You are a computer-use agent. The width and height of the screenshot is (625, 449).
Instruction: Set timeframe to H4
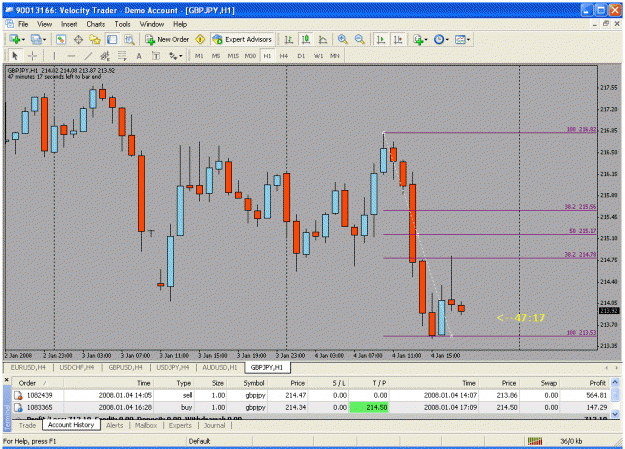[x=284, y=56]
